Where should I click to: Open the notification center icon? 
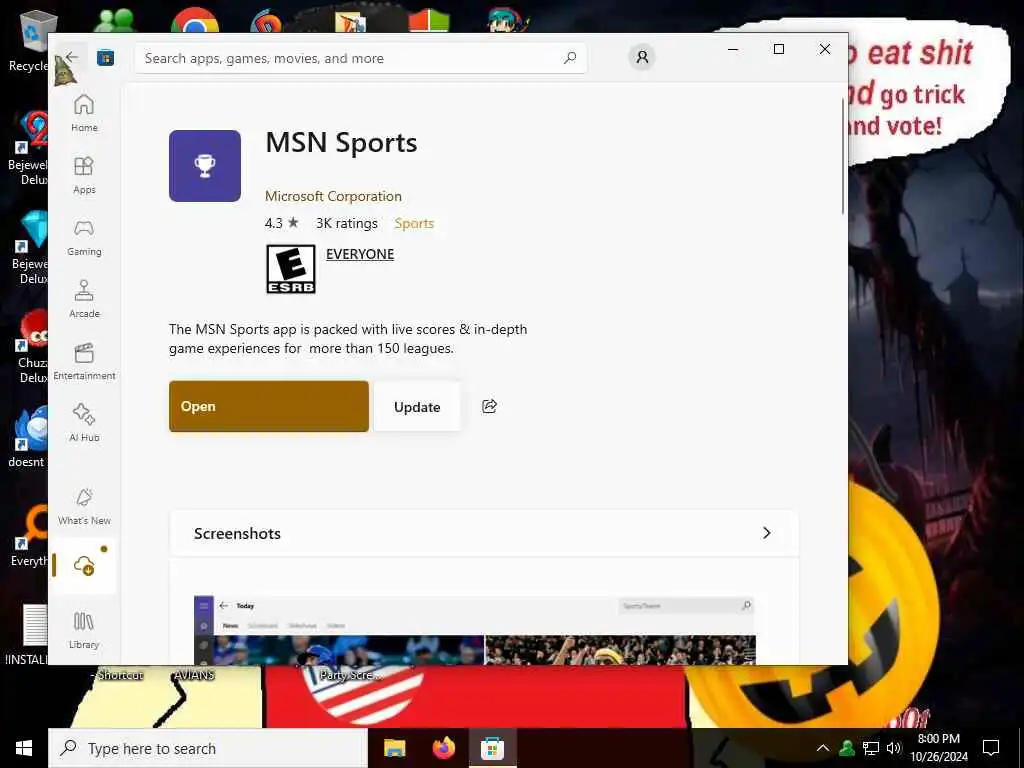(991, 748)
